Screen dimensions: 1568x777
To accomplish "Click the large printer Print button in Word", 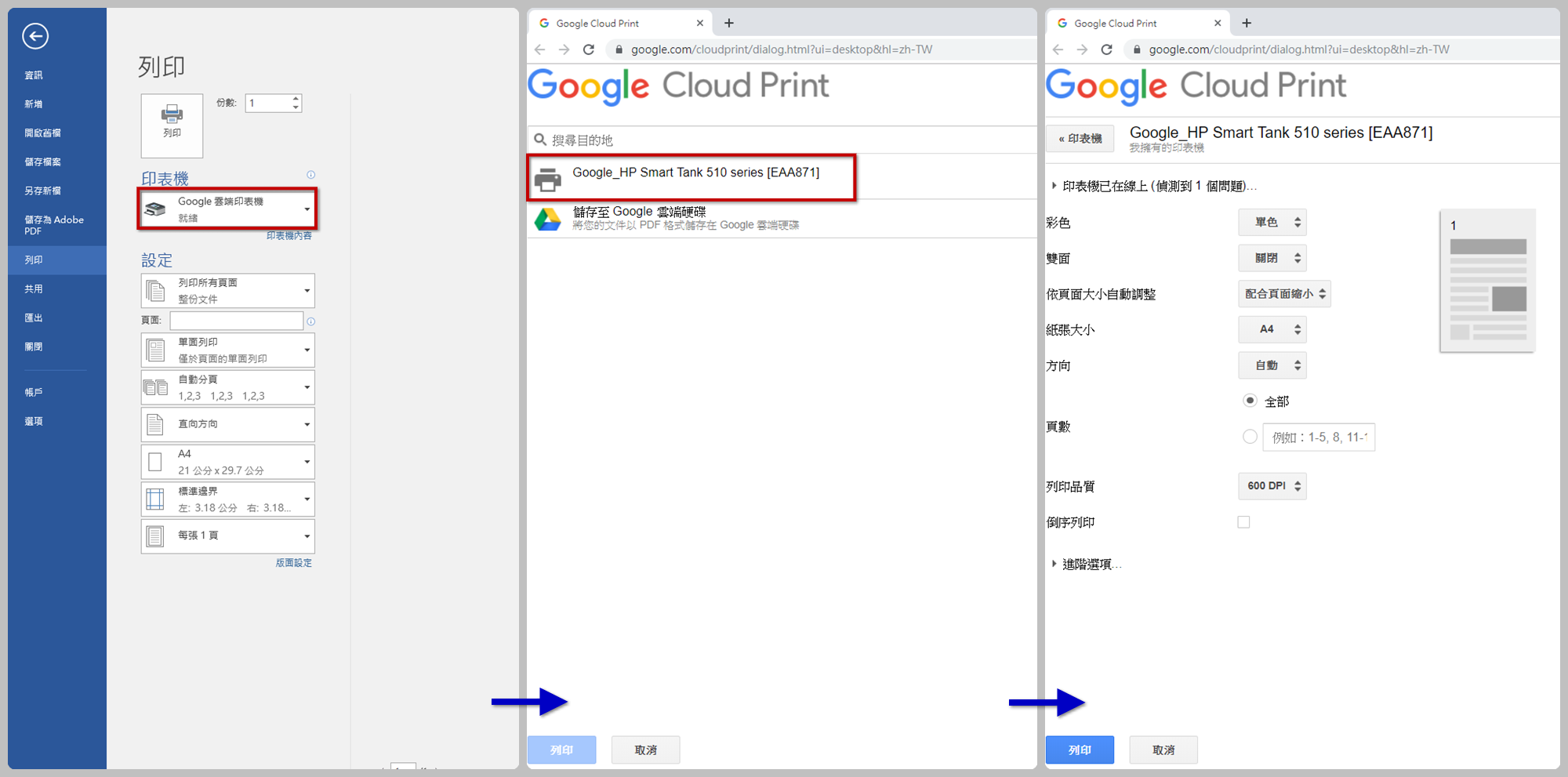I will [172, 125].
